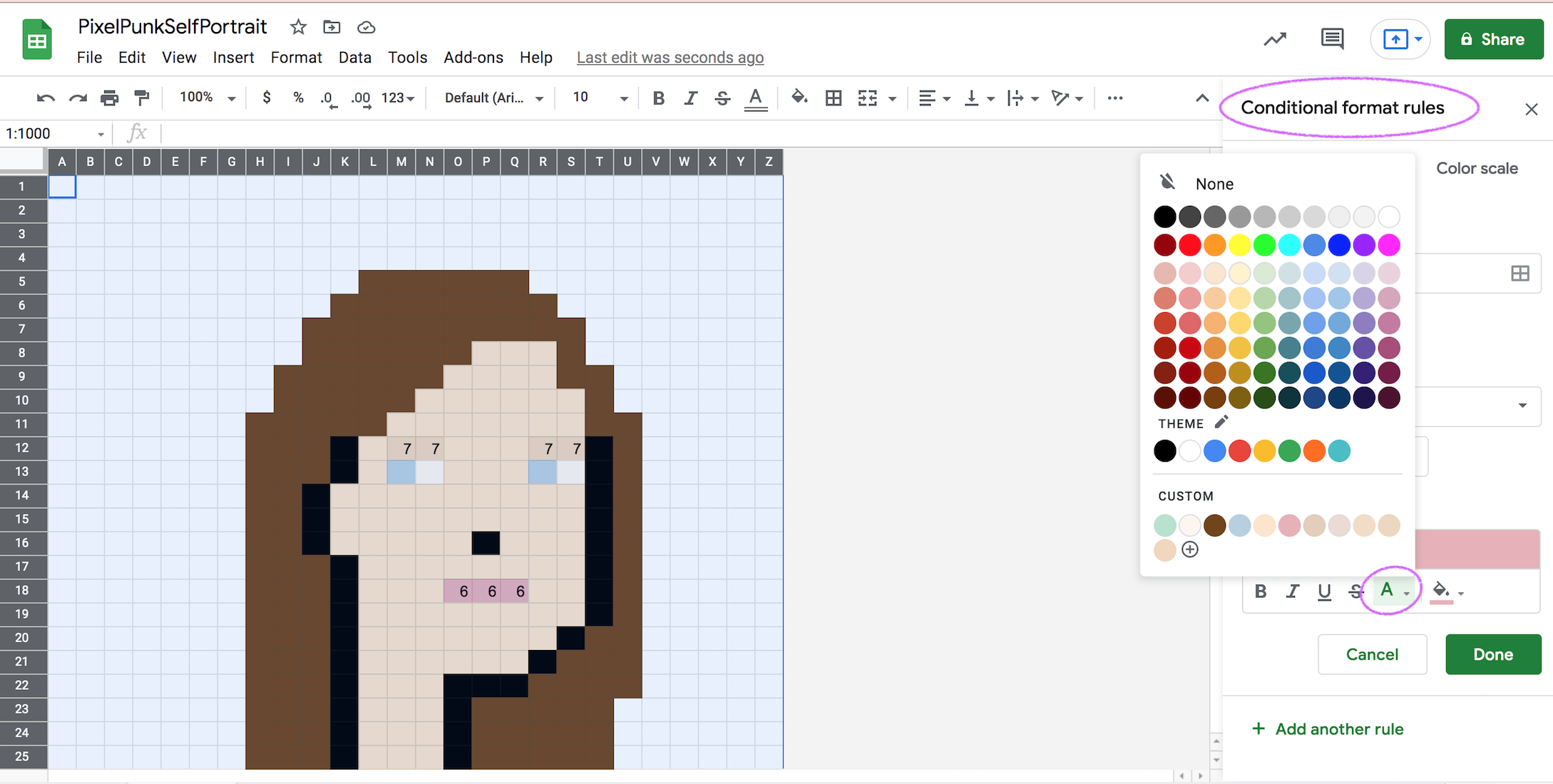Viewport: 1553px width, 784px height.
Task: Click the fill bucket in toolbar
Action: [799, 98]
